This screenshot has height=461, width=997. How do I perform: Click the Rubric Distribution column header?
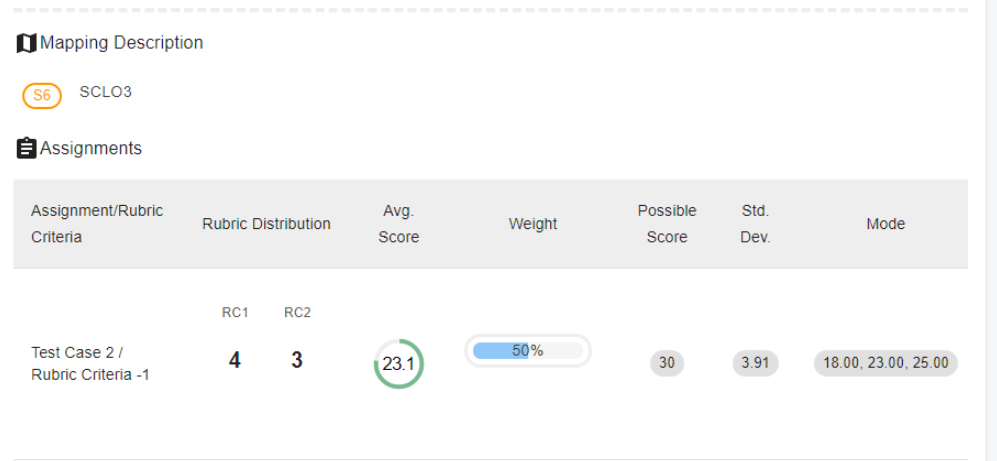click(266, 224)
